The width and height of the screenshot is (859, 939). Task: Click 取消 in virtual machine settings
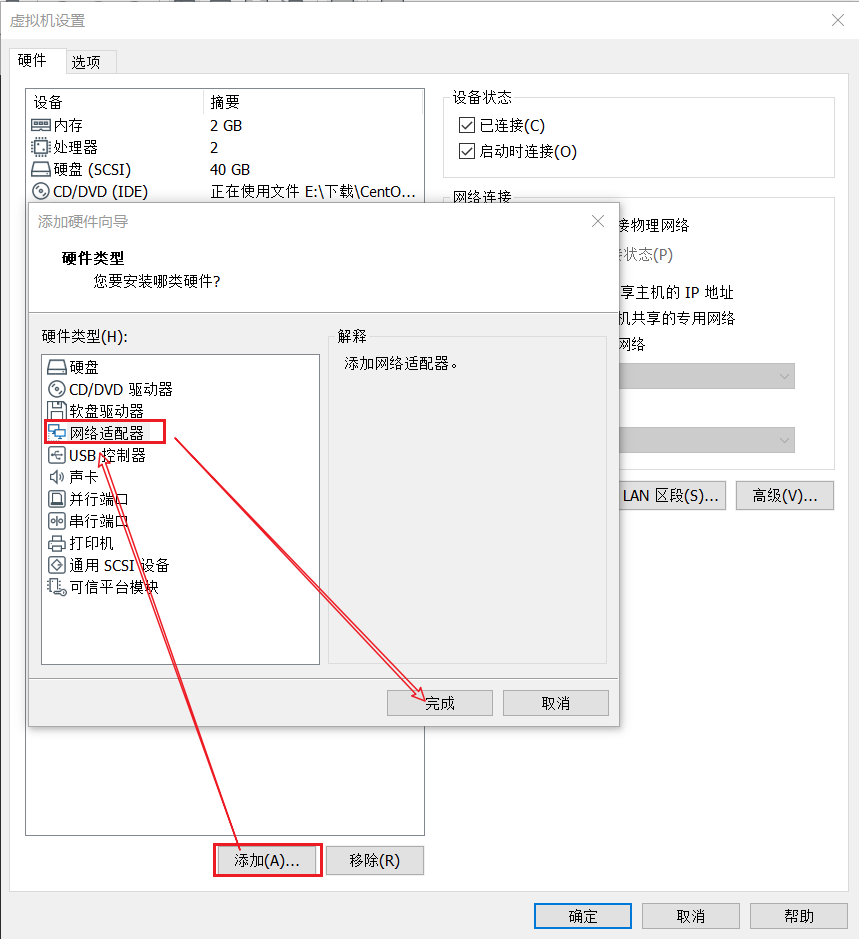click(x=691, y=916)
